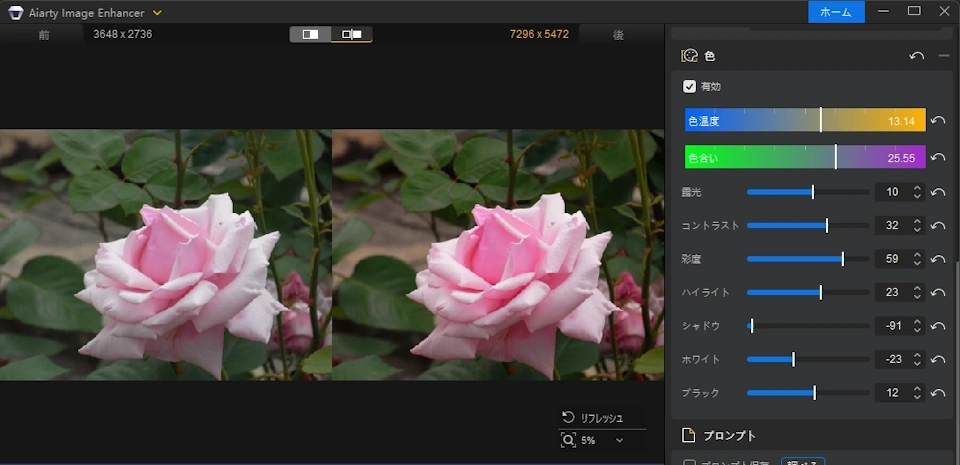Adjust the ブラック blacks slider

[808, 393]
